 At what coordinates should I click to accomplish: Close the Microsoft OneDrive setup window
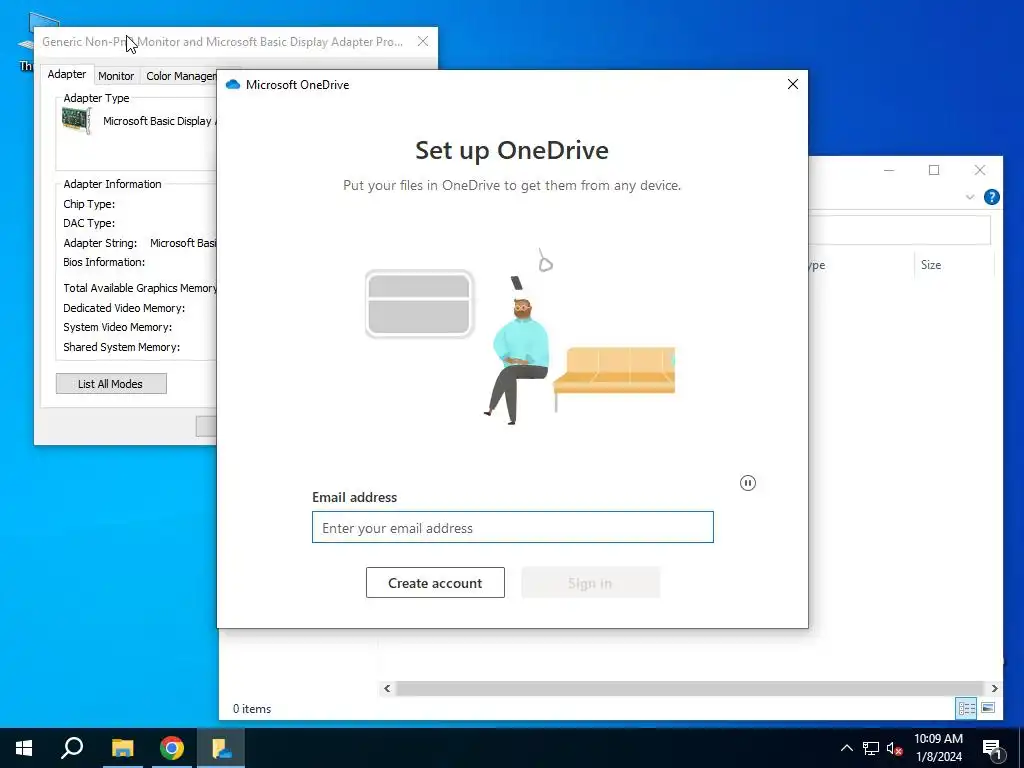tap(793, 84)
